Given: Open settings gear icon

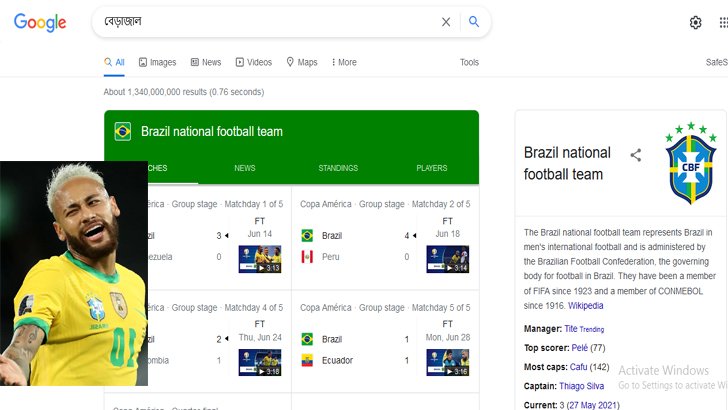Looking at the screenshot, I should [695, 22].
